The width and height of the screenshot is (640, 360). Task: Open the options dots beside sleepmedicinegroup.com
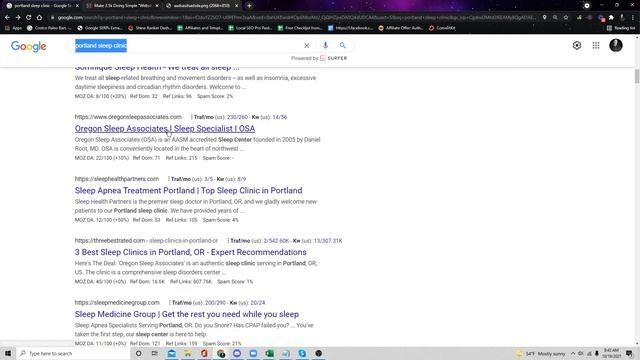[169, 303]
